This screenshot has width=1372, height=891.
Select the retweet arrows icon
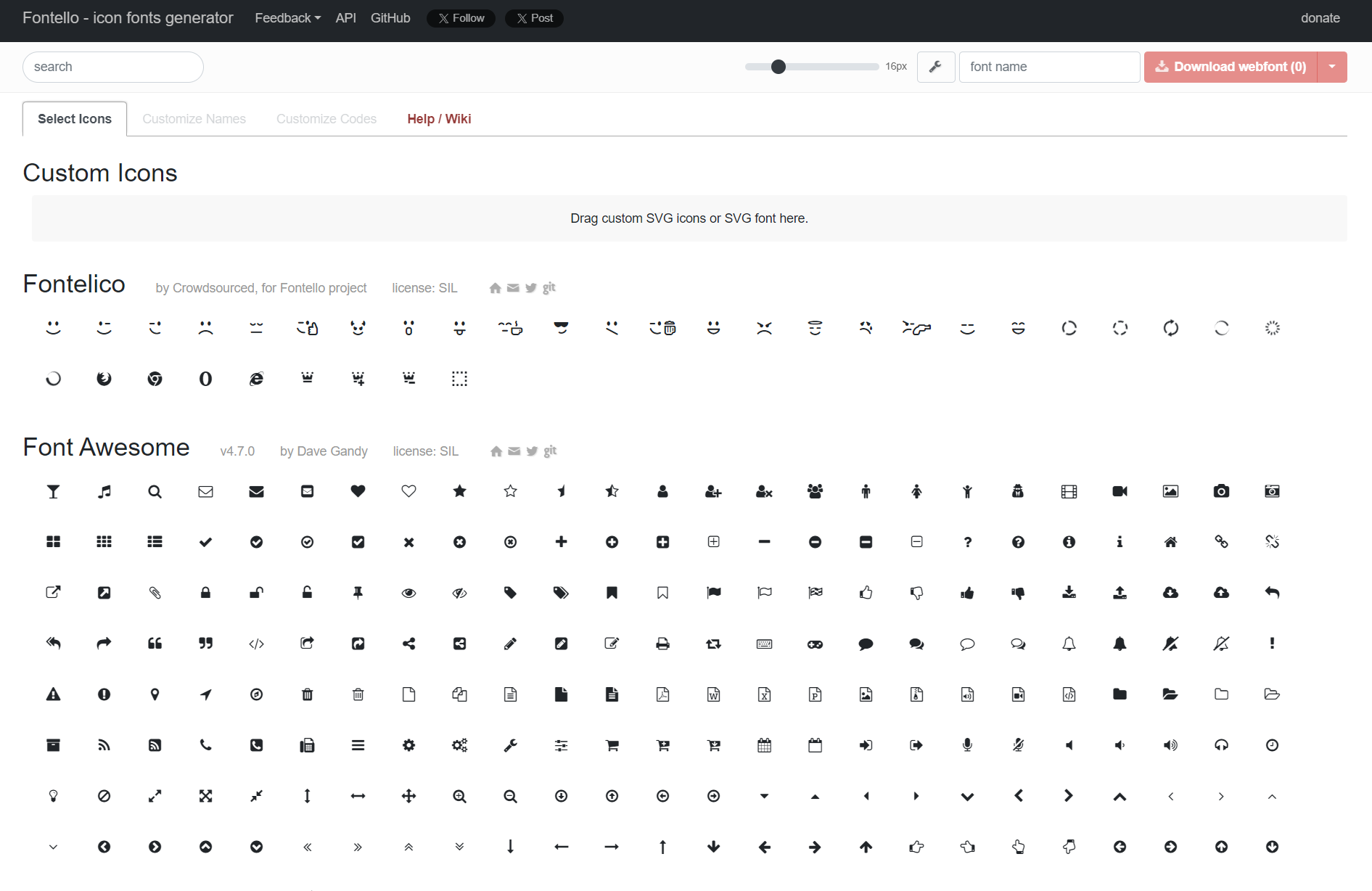point(714,644)
